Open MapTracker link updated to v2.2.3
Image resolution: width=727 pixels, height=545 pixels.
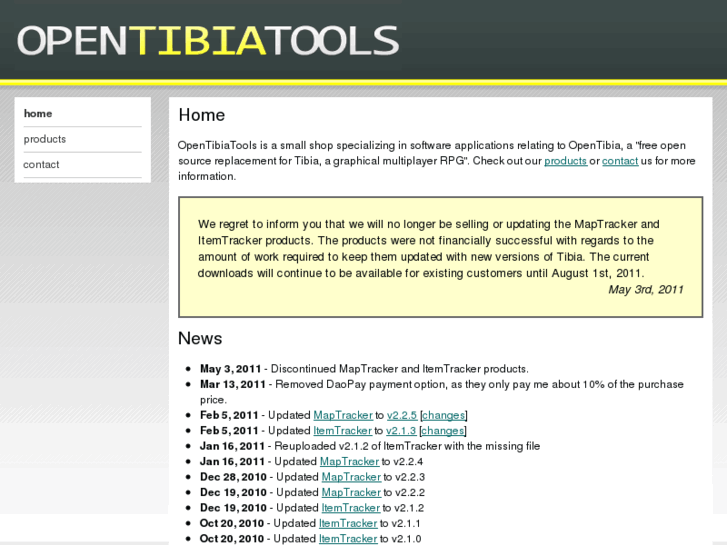click(351, 477)
